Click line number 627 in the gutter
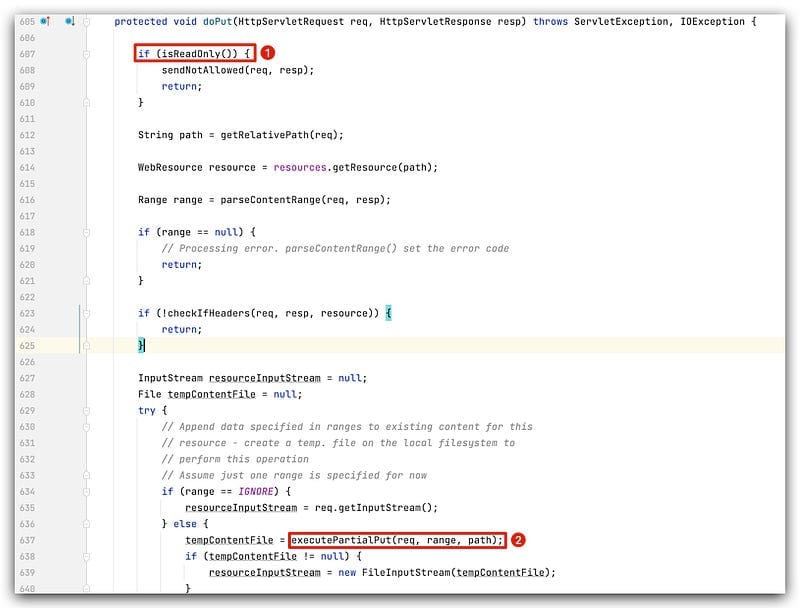 point(27,378)
